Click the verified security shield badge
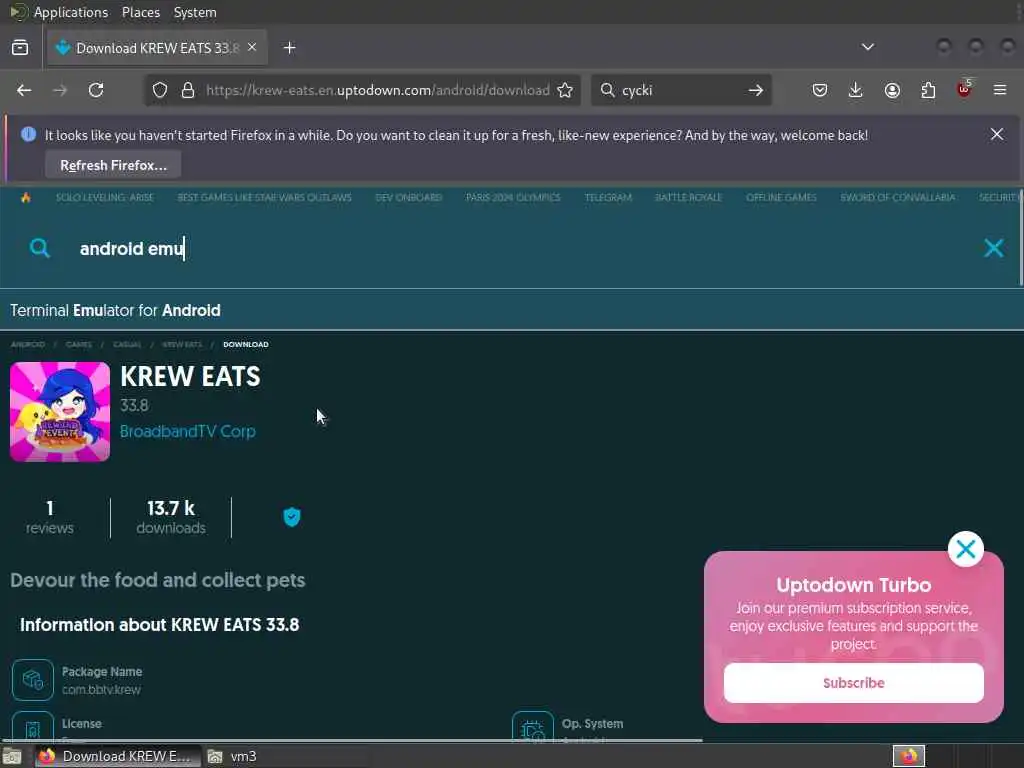Viewport: 1024px width, 768px height. coord(292,517)
